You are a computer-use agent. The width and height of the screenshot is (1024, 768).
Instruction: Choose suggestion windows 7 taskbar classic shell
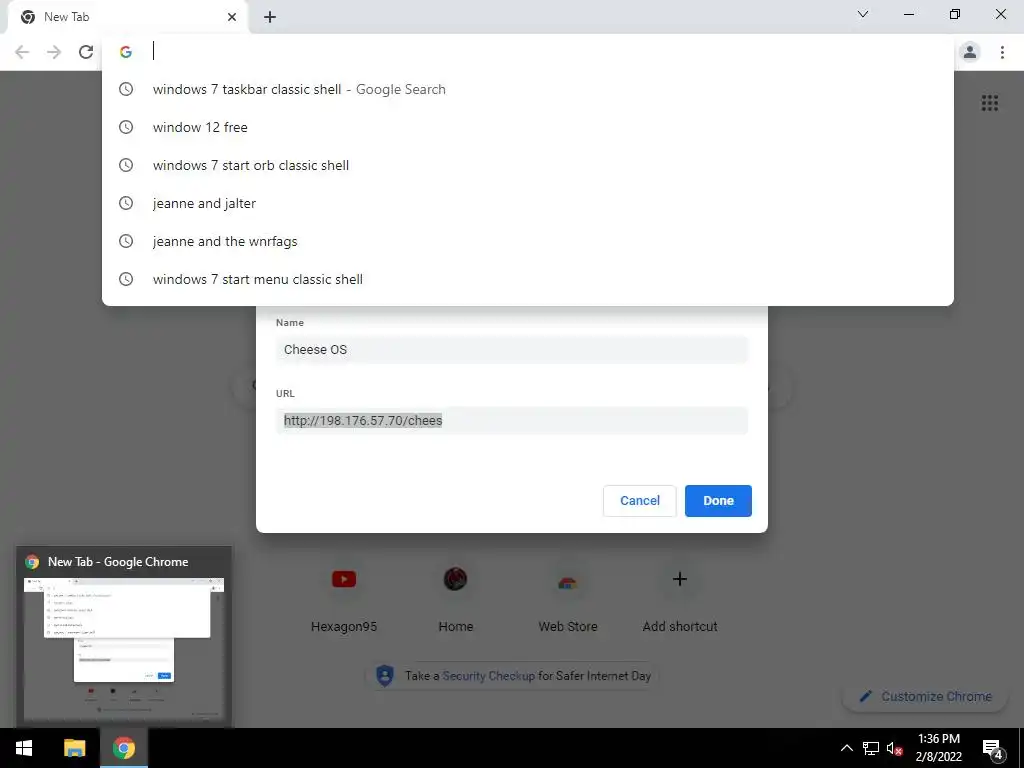528,89
